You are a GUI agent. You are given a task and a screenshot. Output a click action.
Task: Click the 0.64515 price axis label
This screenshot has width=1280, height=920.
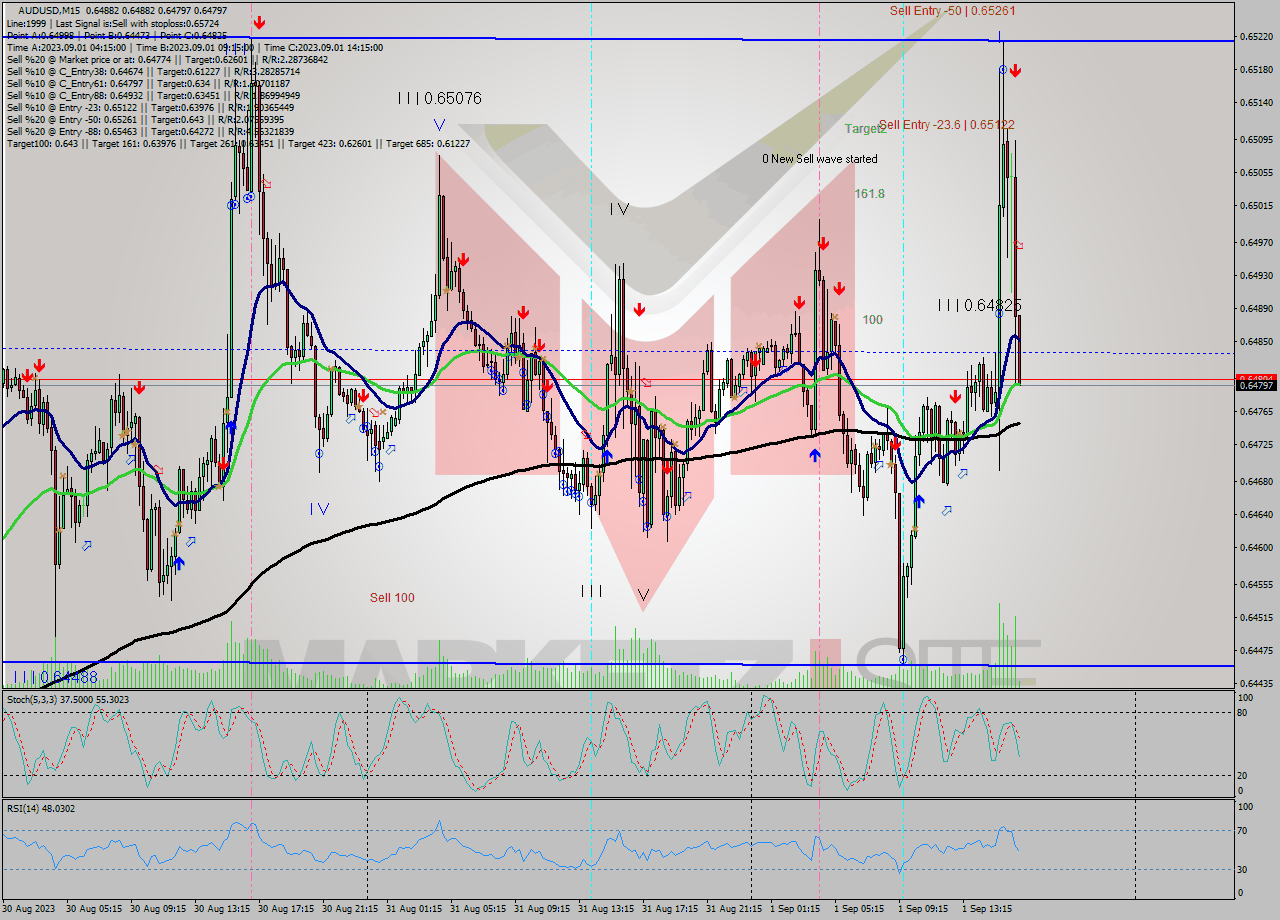pos(1256,618)
